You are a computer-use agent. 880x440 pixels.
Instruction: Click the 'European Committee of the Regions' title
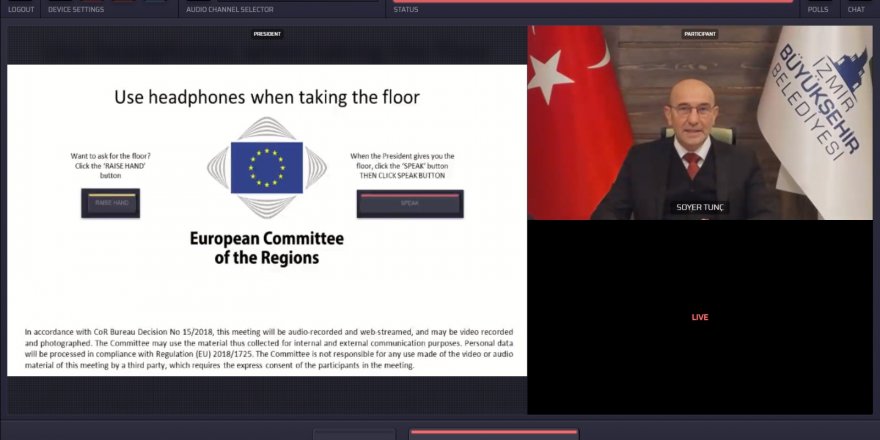(266, 248)
